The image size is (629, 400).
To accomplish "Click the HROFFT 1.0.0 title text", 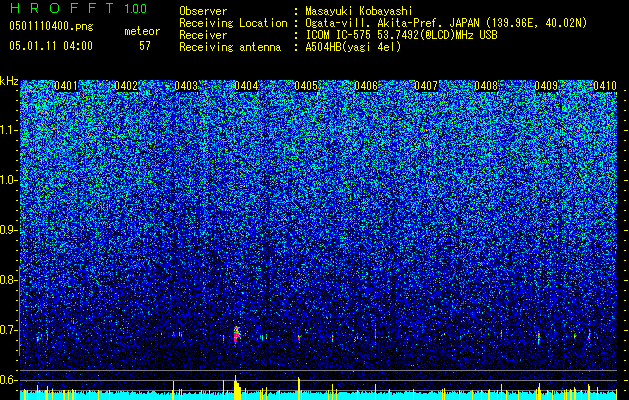I will 79,8.
